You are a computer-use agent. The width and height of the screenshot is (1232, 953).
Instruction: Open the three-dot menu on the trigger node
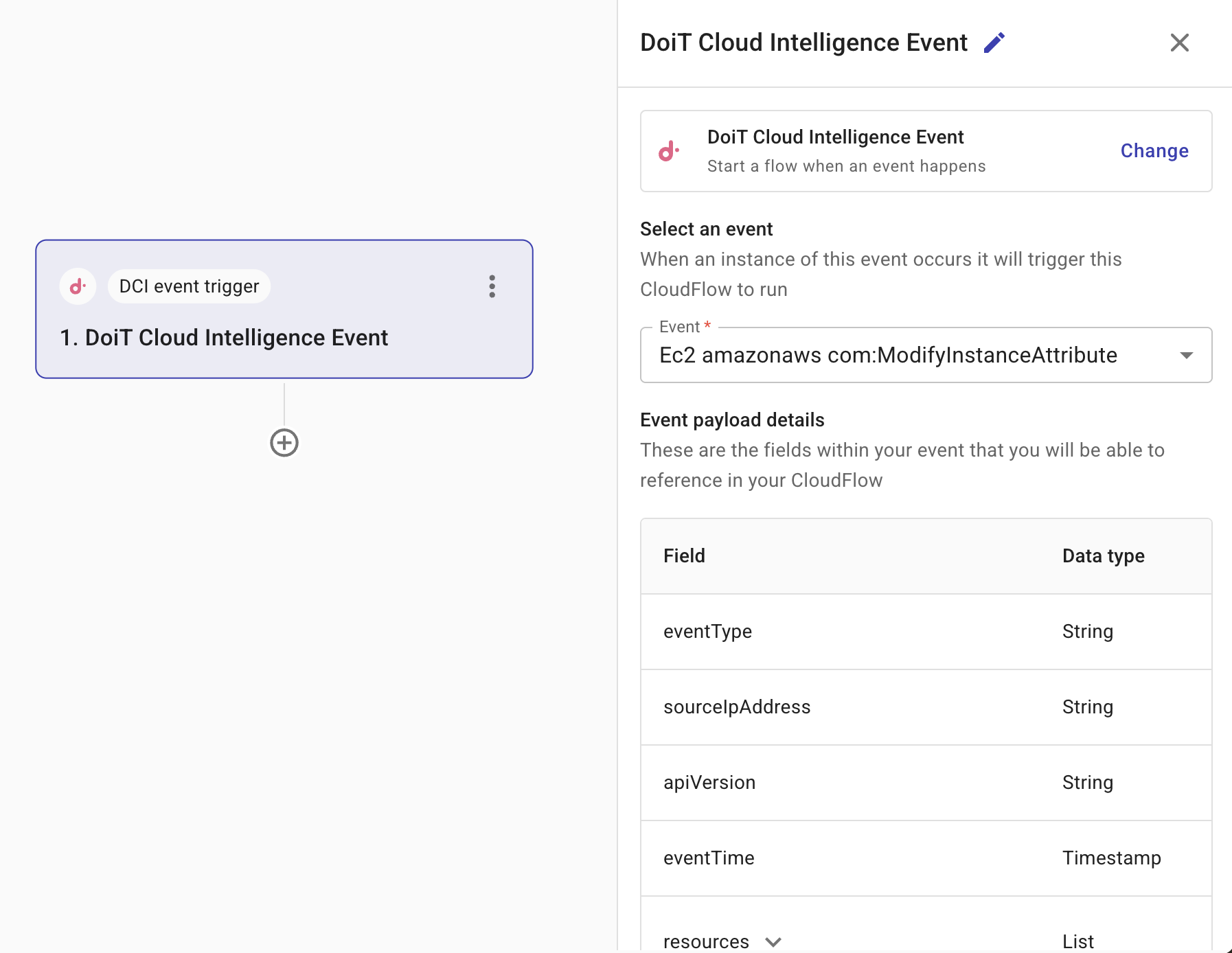click(x=492, y=286)
